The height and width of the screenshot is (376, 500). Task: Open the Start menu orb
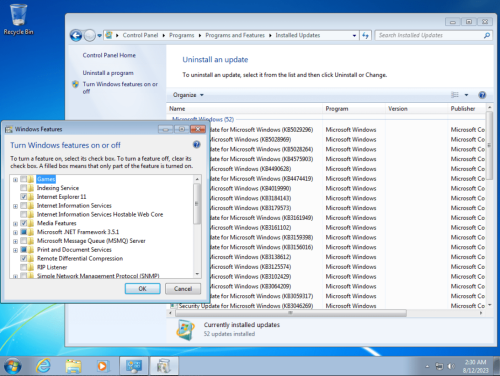[12, 366]
